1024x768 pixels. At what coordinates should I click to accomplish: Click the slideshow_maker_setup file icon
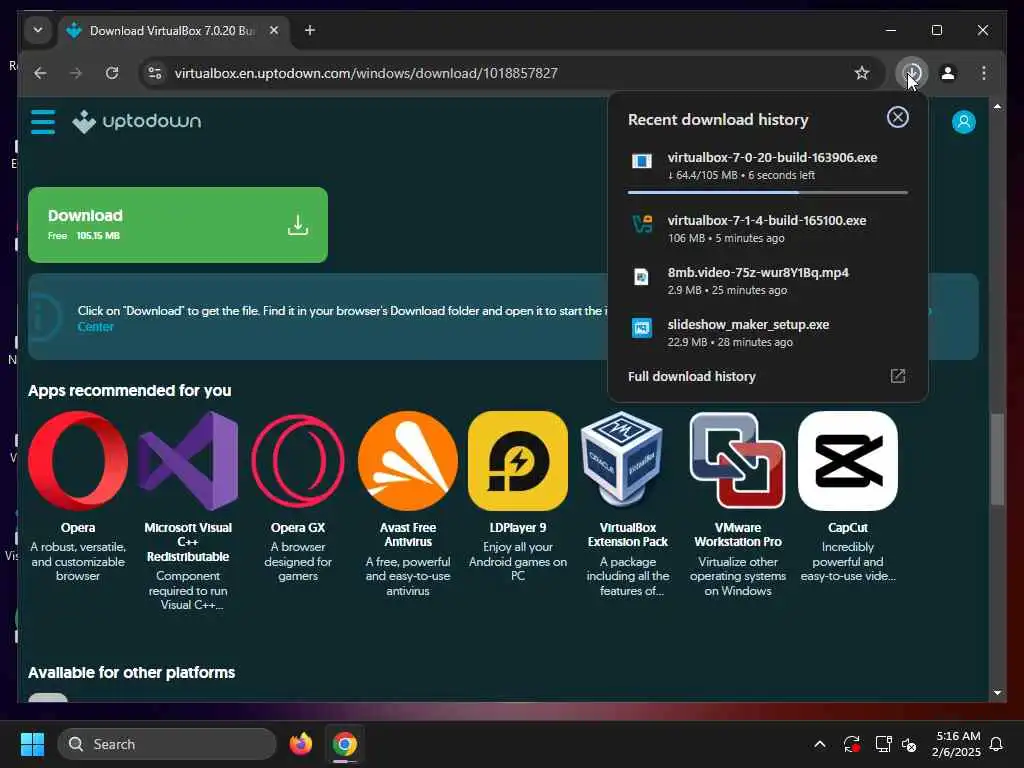641,328
